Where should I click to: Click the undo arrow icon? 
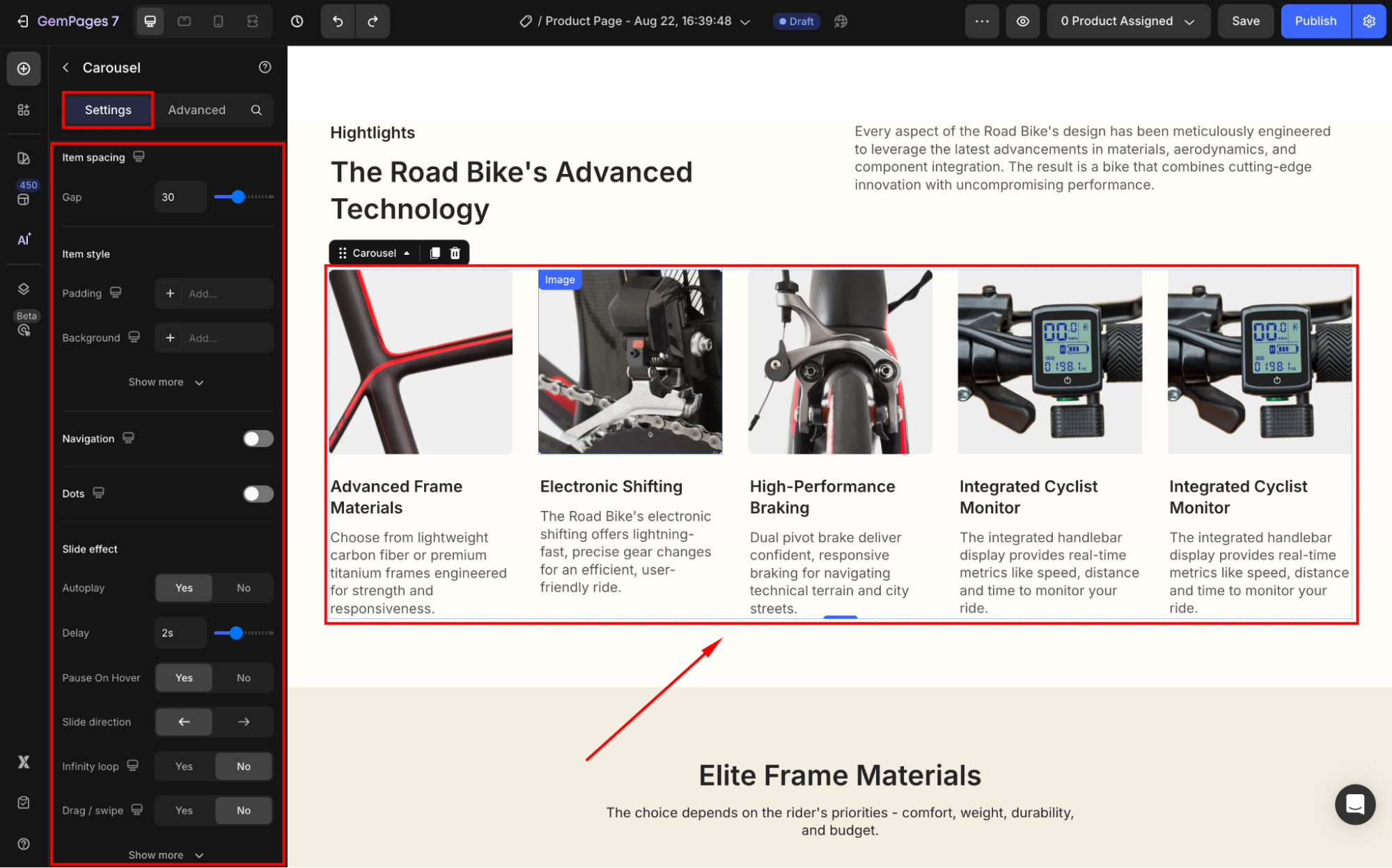[338, 21]
